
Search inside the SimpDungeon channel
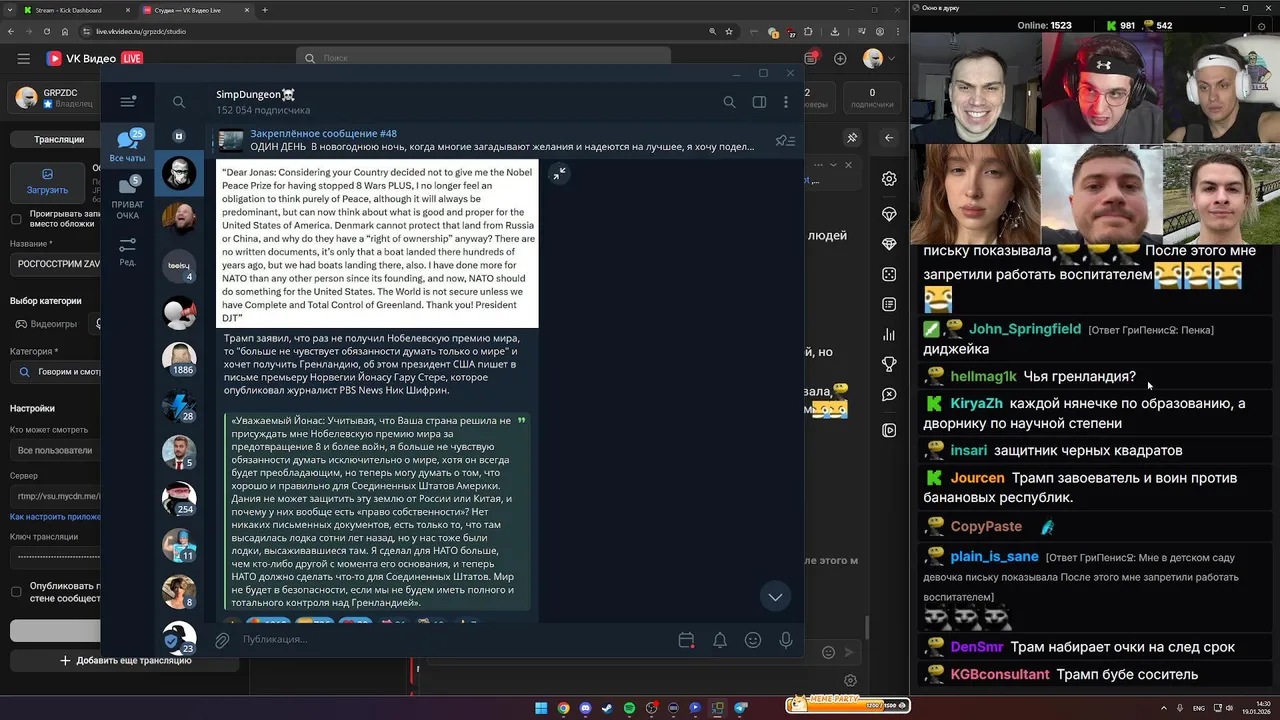pyautogui.click(x=729, y=102)
